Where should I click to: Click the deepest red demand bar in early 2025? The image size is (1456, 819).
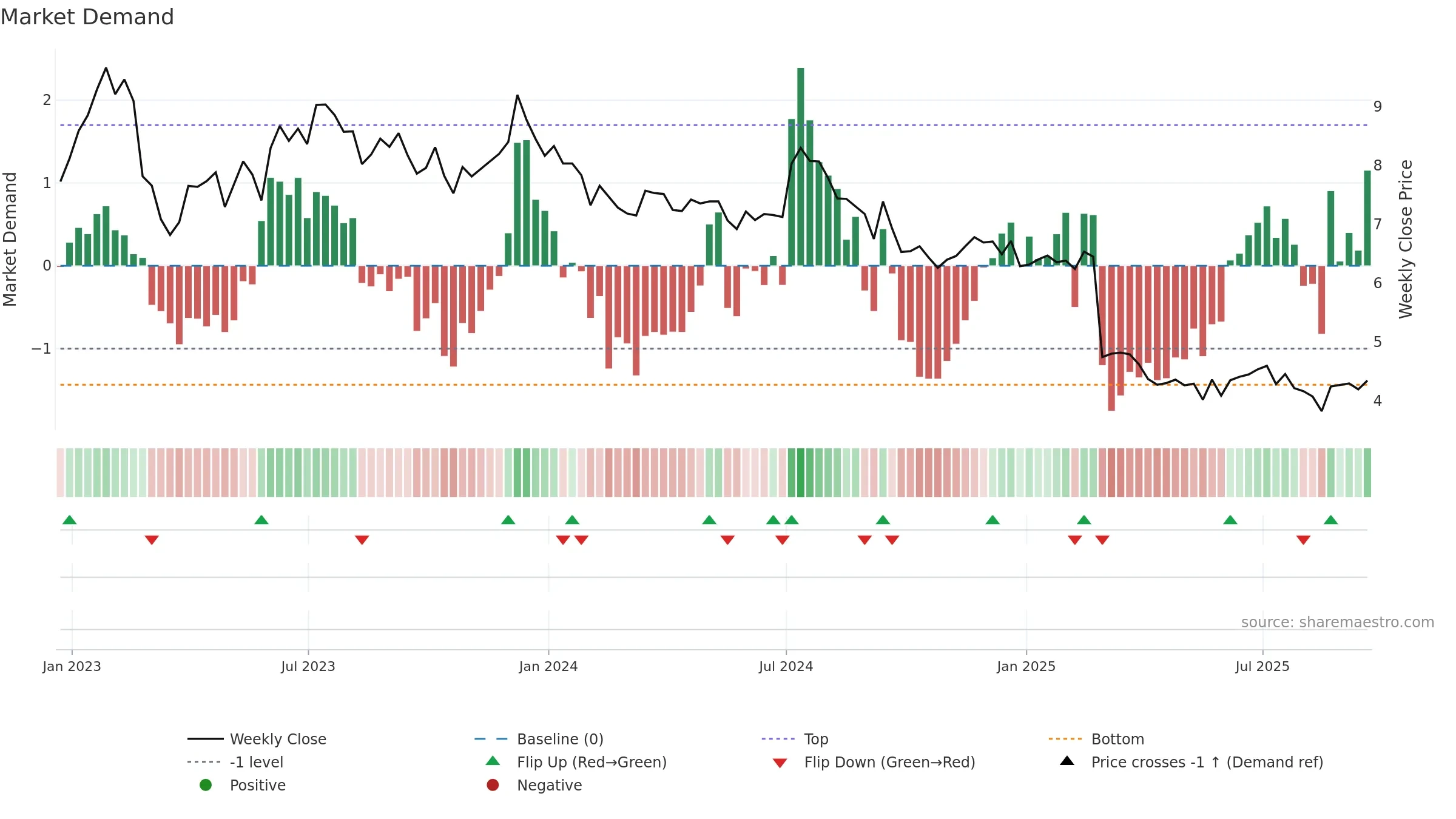pos(1111,339)
